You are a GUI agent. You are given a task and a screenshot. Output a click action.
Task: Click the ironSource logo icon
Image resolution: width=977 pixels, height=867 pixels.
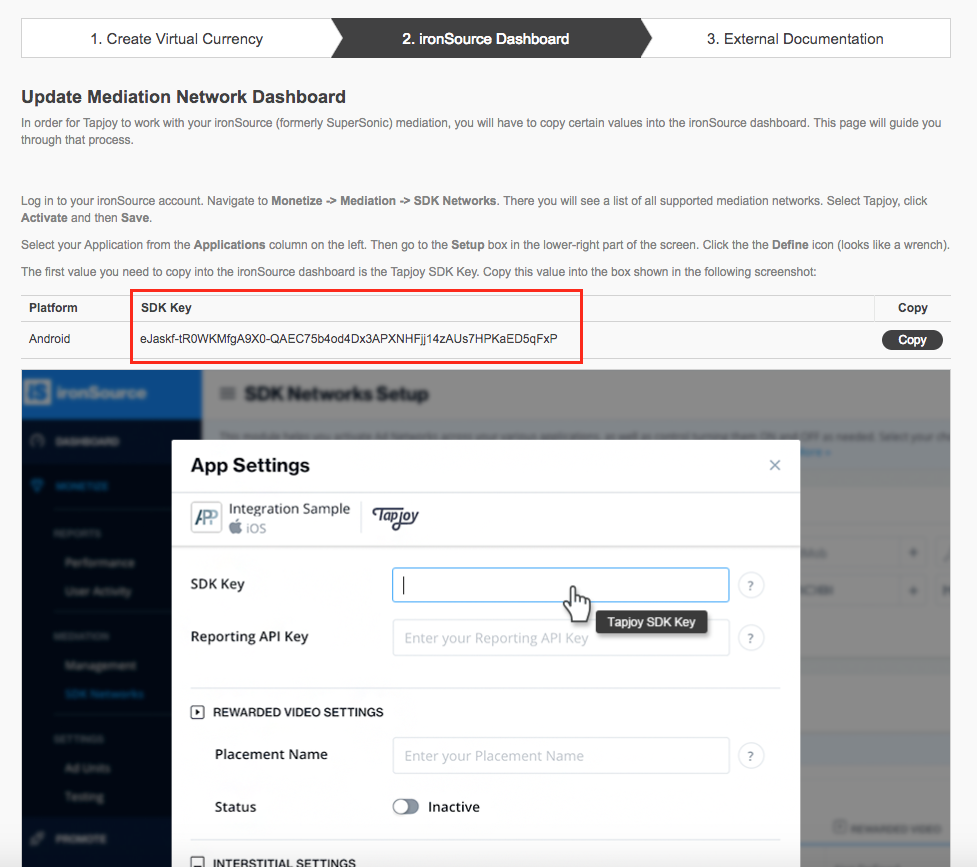point(37,393)
